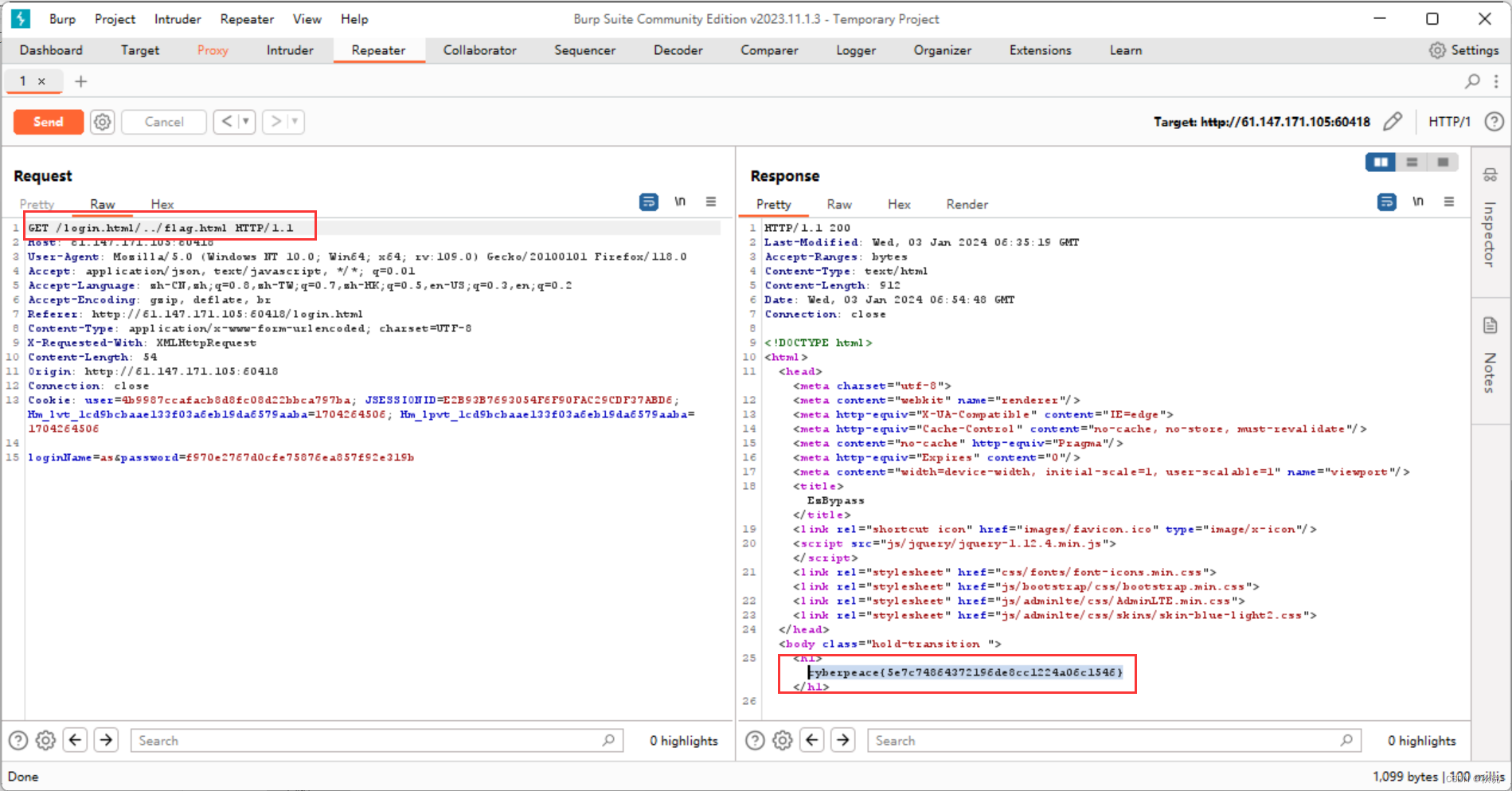Edit target with pencil icon
Screen dimensions: 1512x791
pos(1393,121)
